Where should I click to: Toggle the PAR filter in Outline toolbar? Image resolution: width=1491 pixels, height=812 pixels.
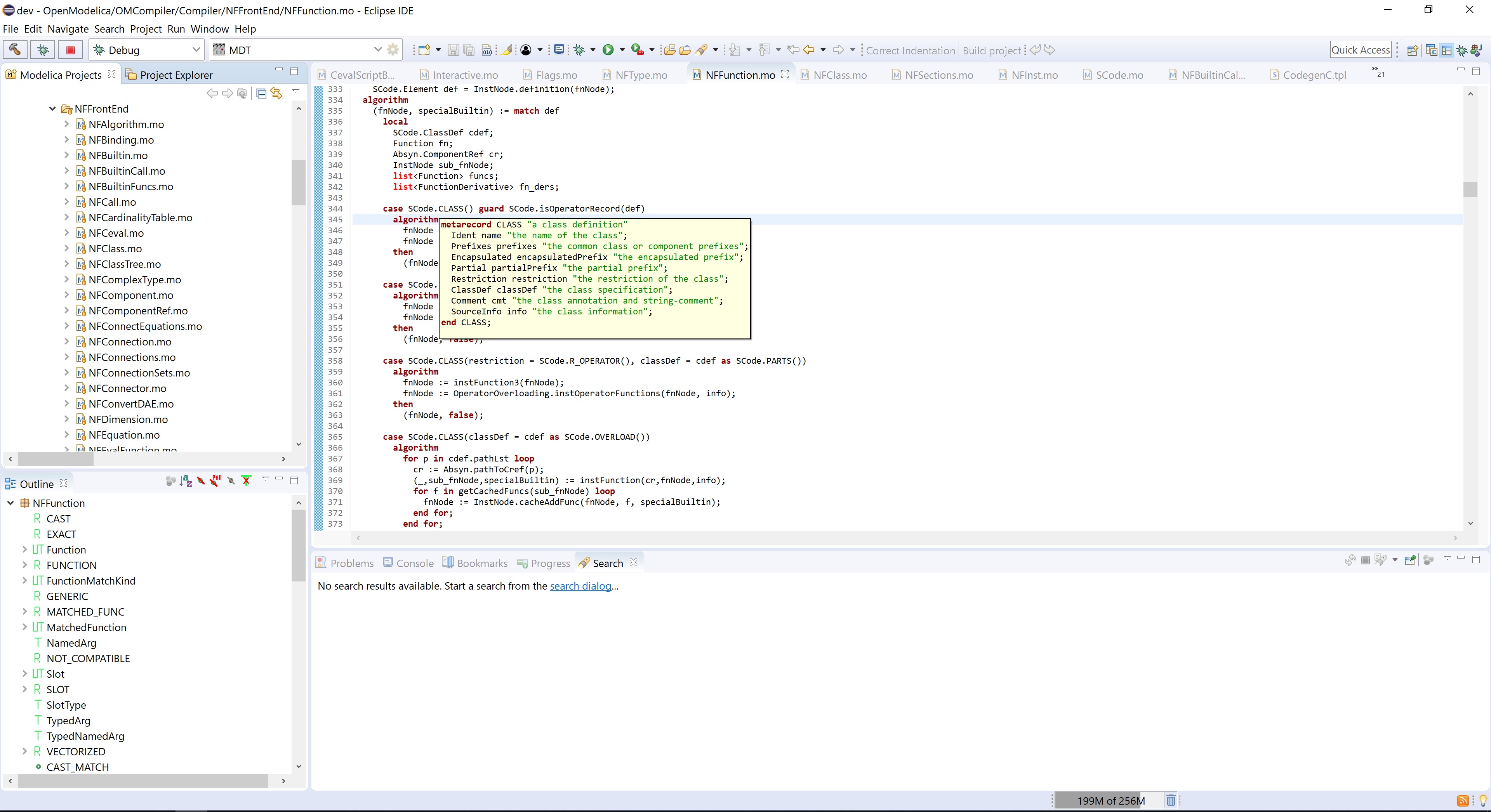216,481
